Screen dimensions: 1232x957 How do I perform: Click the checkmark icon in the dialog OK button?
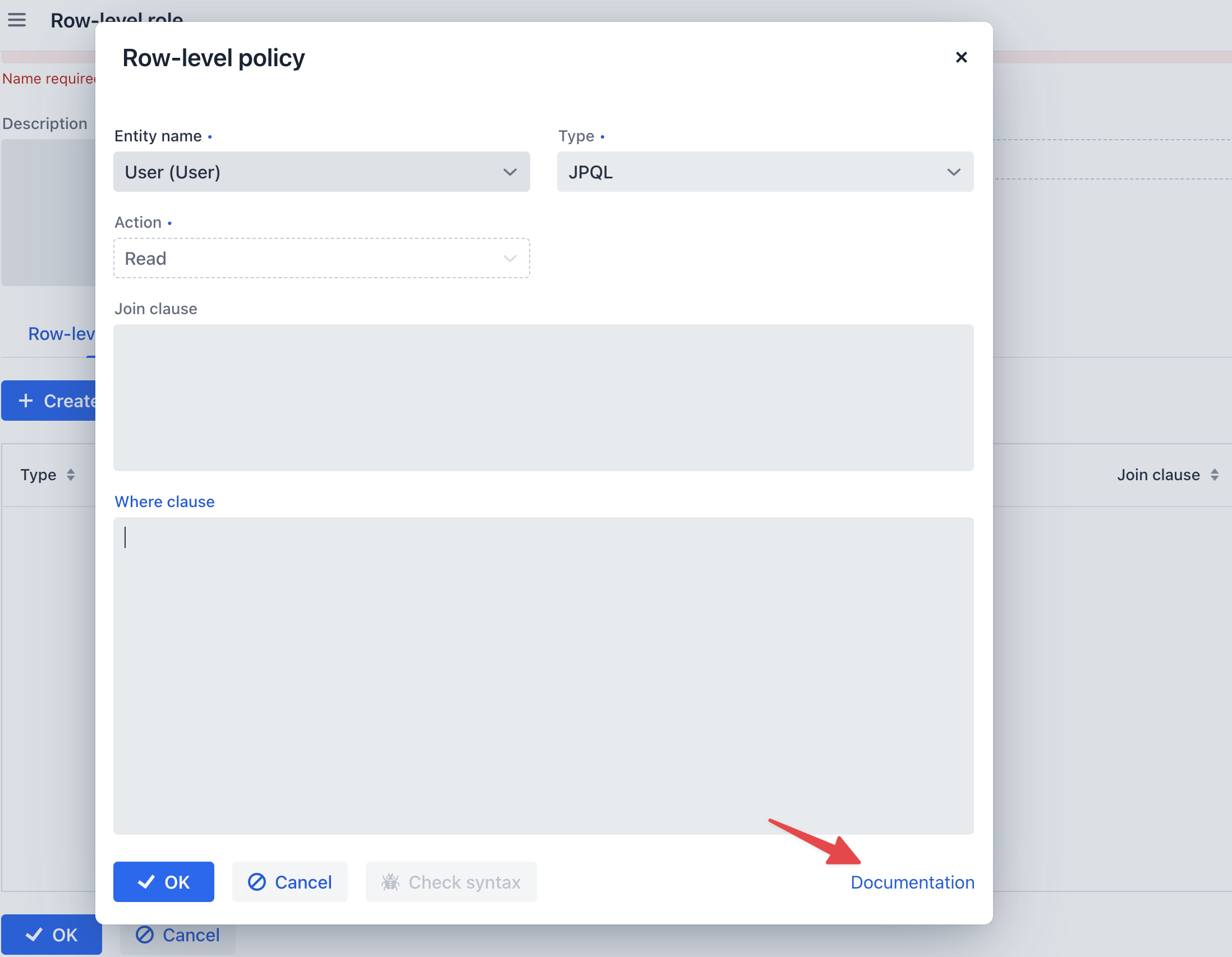pos(147,881)
